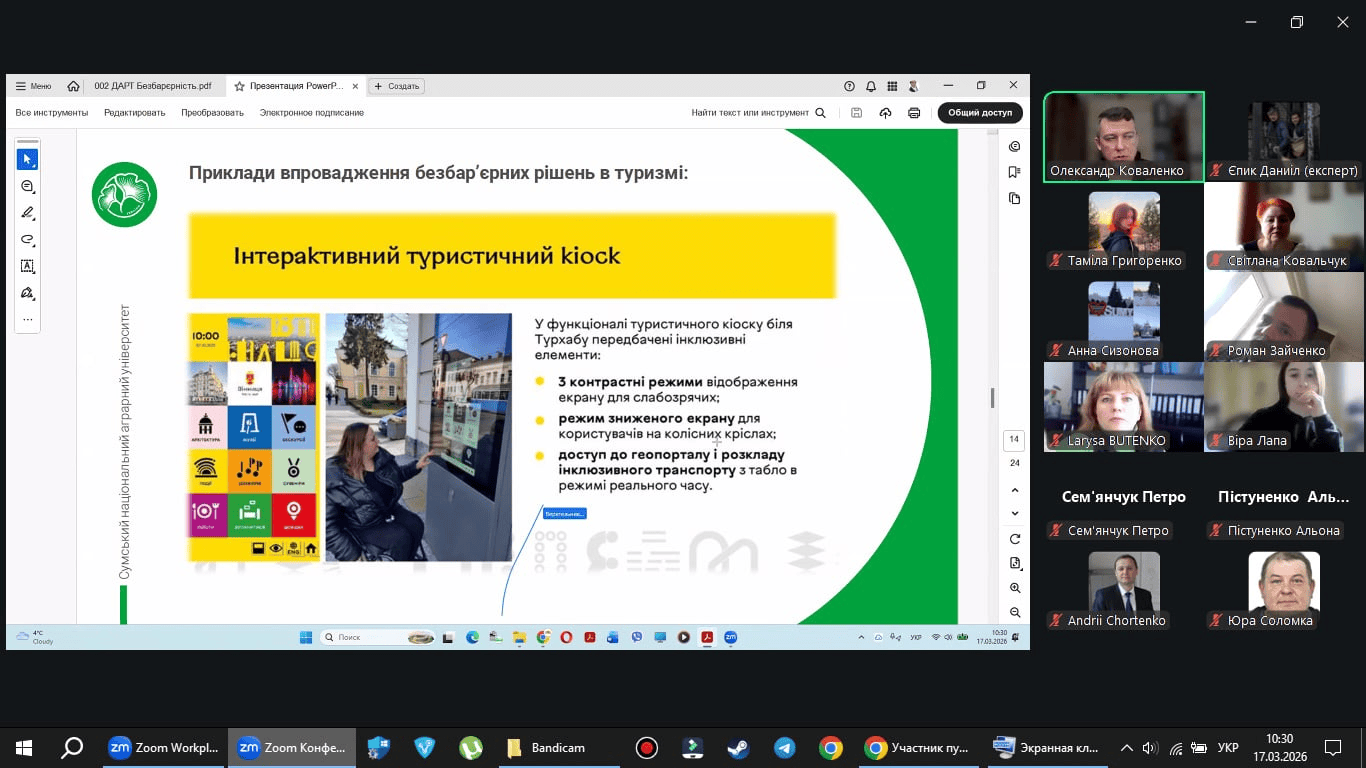Go to next page with down chevron
The width and height of the screenshot is (1366, 768).
point(1014,513)
